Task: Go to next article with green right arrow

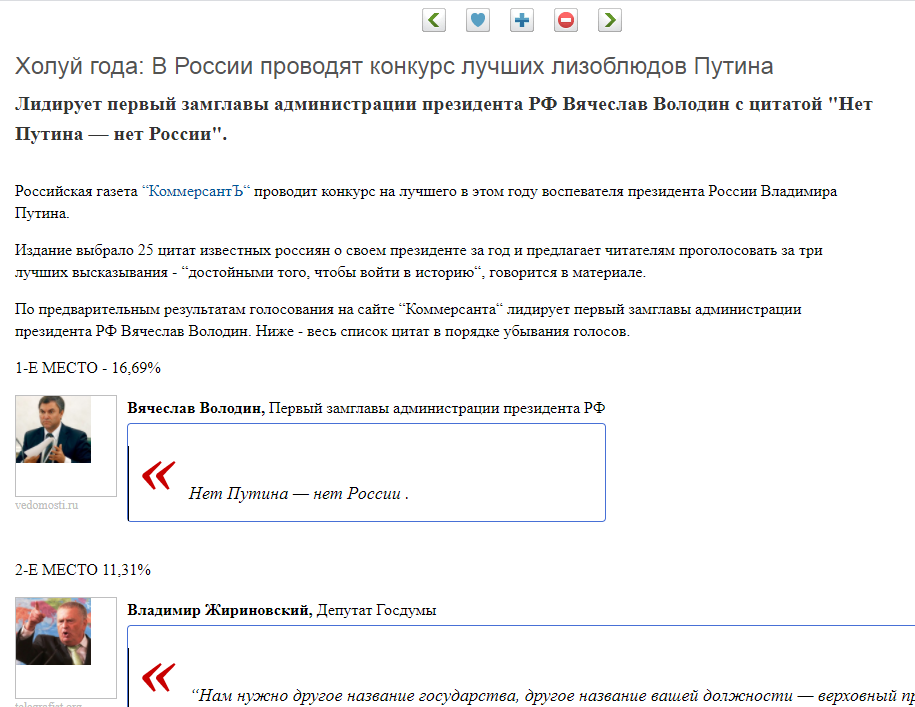Action: (x=610, y=19)
